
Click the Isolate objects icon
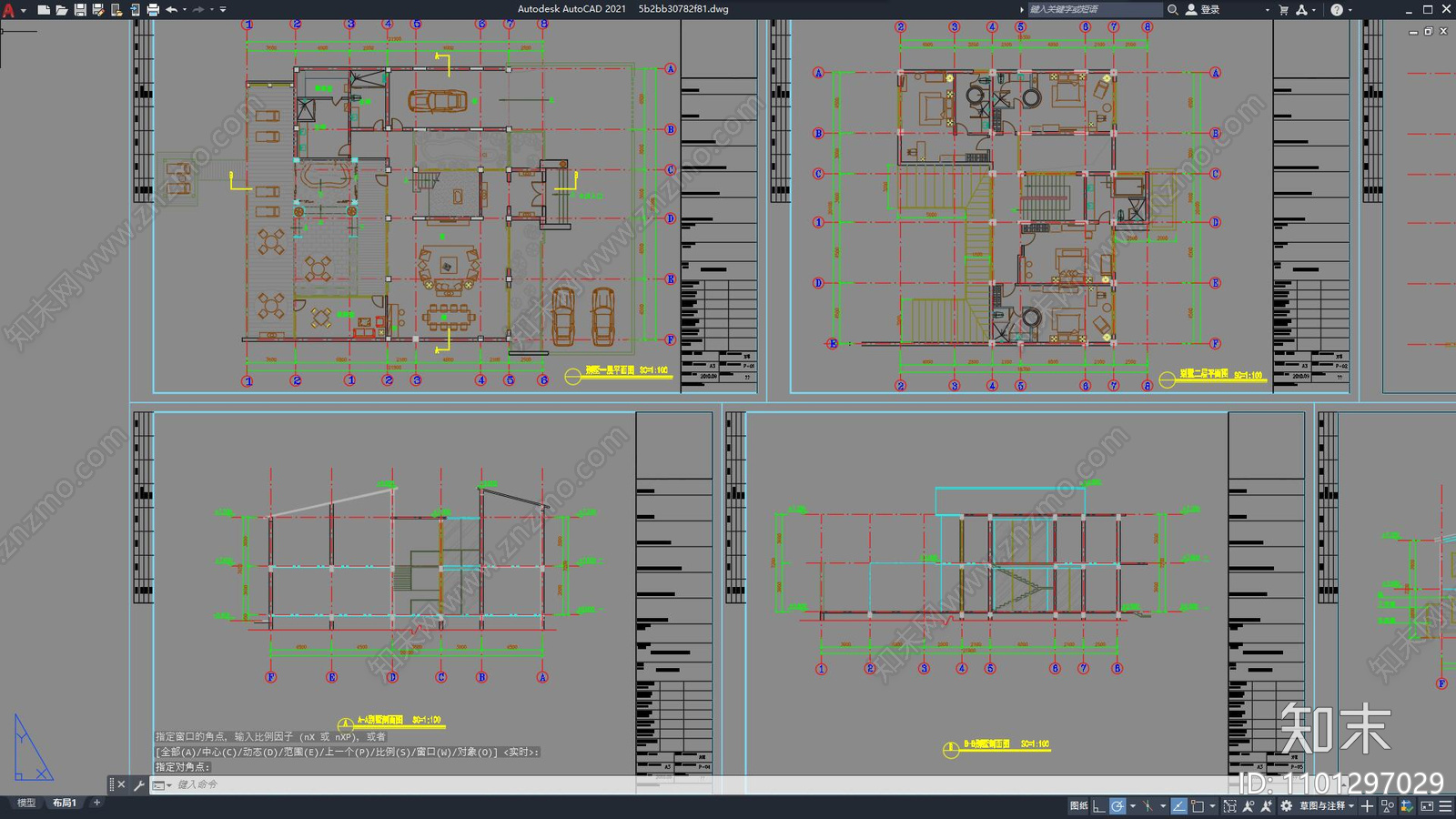tap(1388, 805)
